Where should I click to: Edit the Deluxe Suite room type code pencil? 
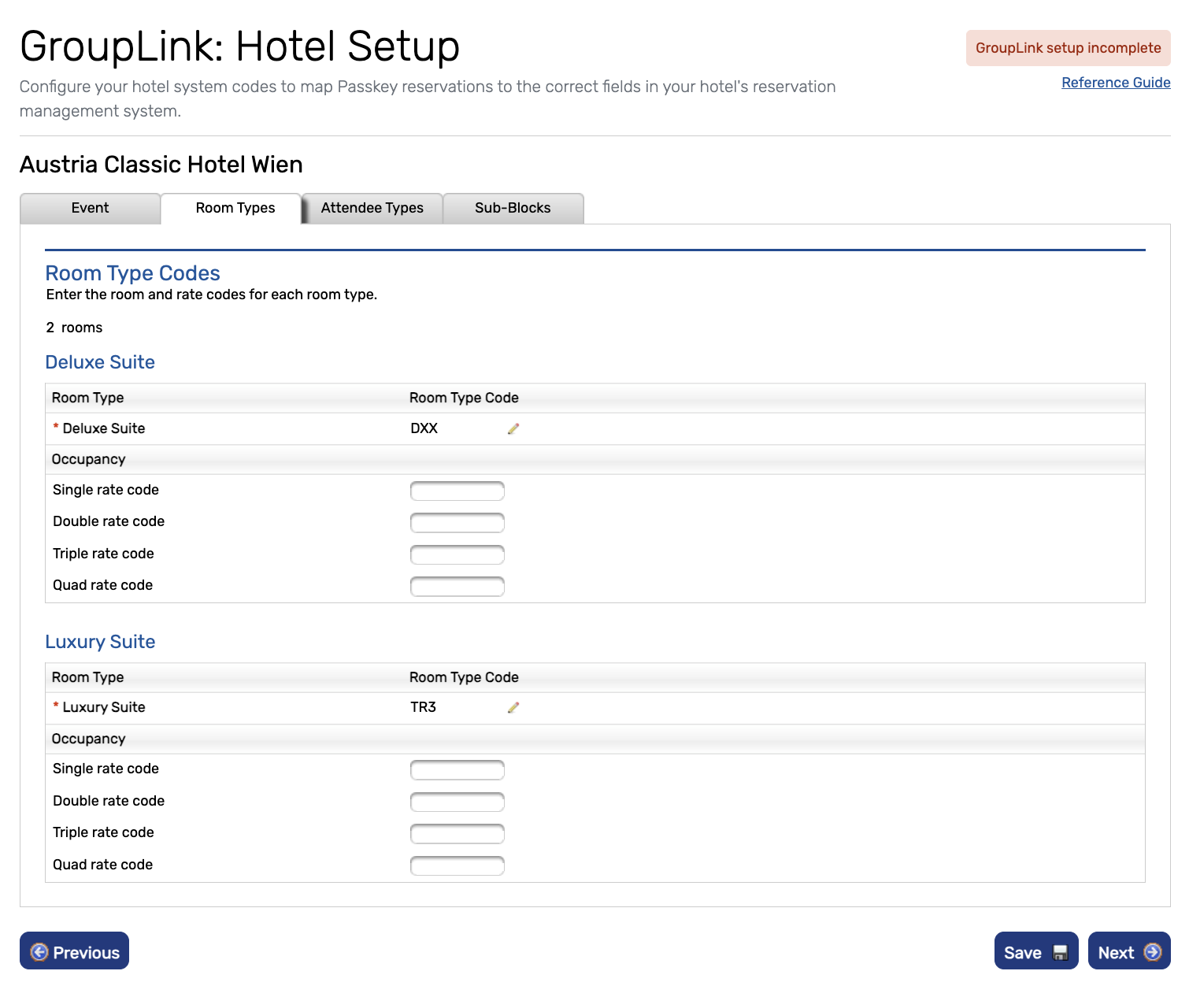point(513,428)
